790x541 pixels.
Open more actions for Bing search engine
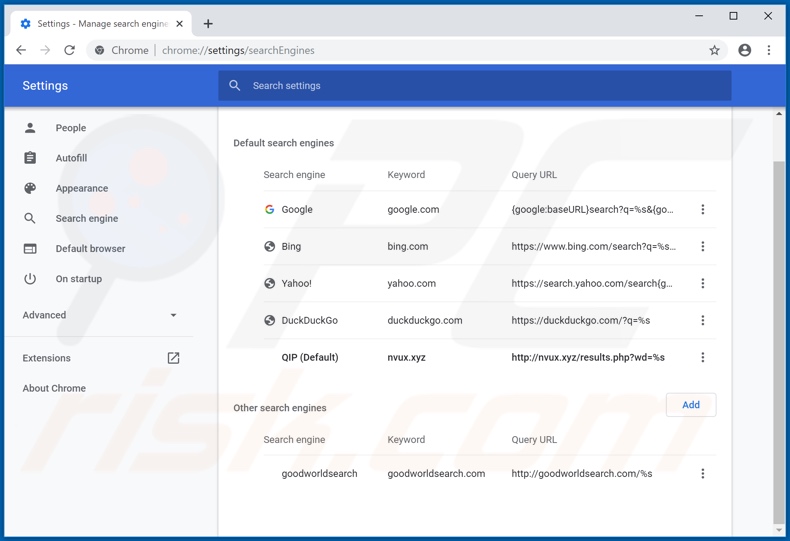point(702,246)
